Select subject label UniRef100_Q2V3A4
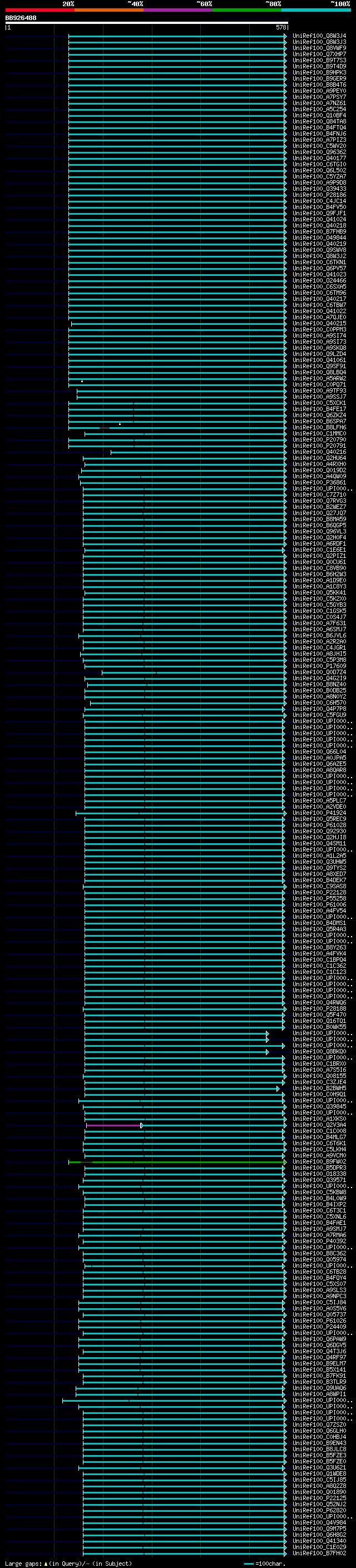 [319, 1125]
